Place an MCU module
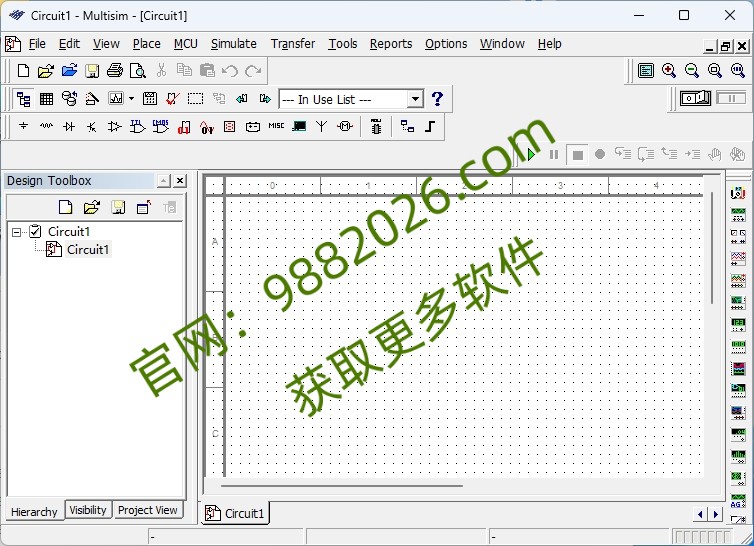Screen dimensions: 754x546 click(376, 127)
